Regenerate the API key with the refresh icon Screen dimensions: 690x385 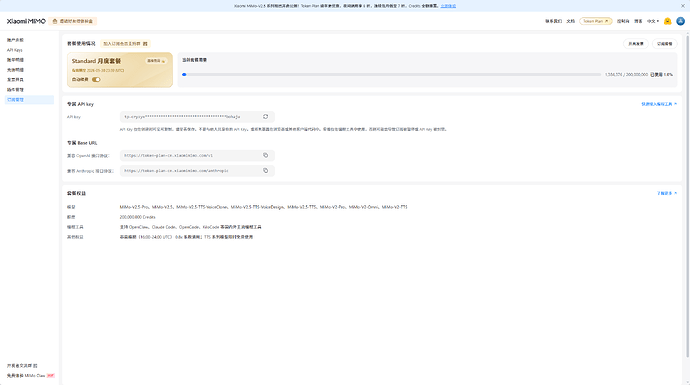[265, 117]
